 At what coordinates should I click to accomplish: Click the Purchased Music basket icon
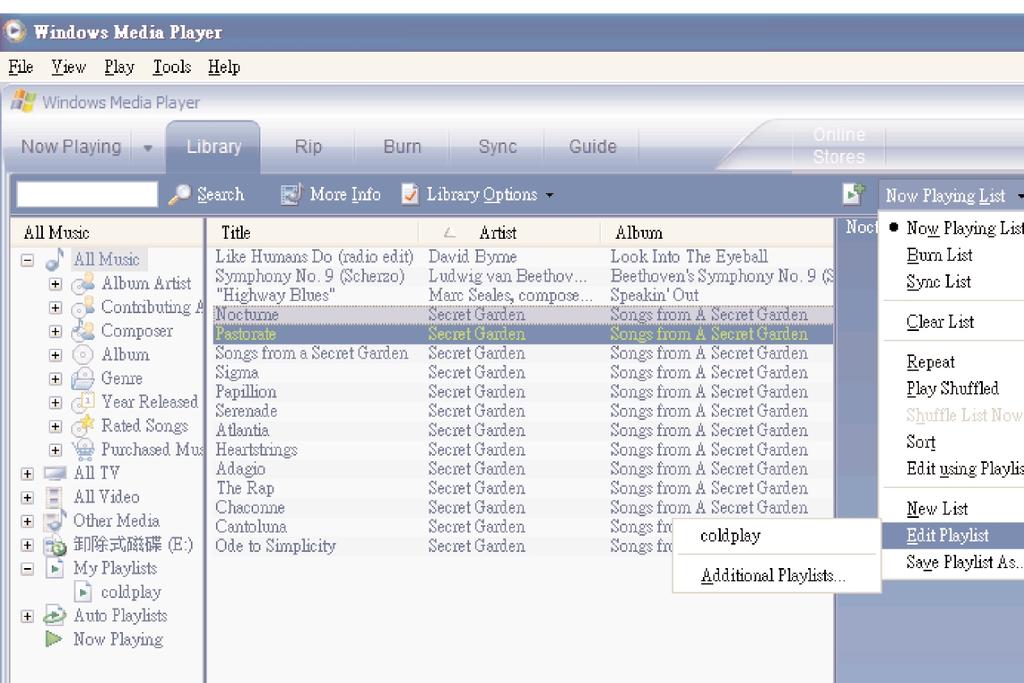click(x=83, y=449)
